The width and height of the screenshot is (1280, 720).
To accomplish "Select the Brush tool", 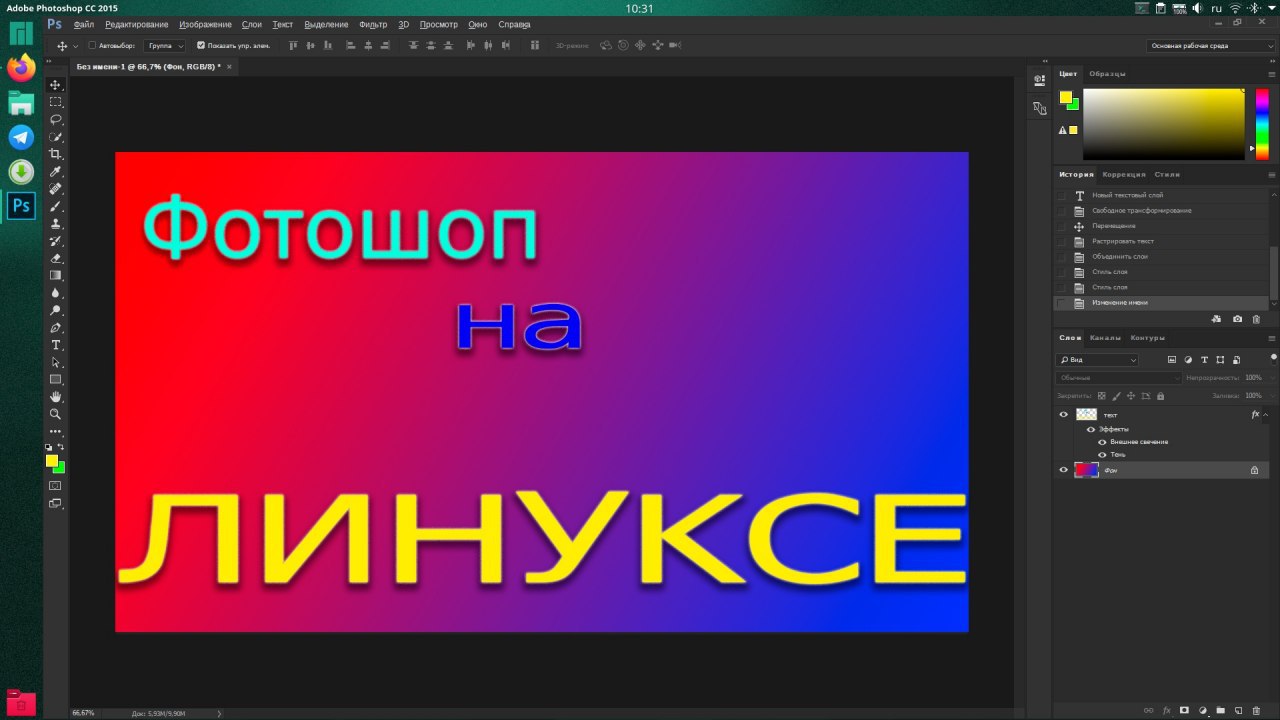I will tap(56, 206).
